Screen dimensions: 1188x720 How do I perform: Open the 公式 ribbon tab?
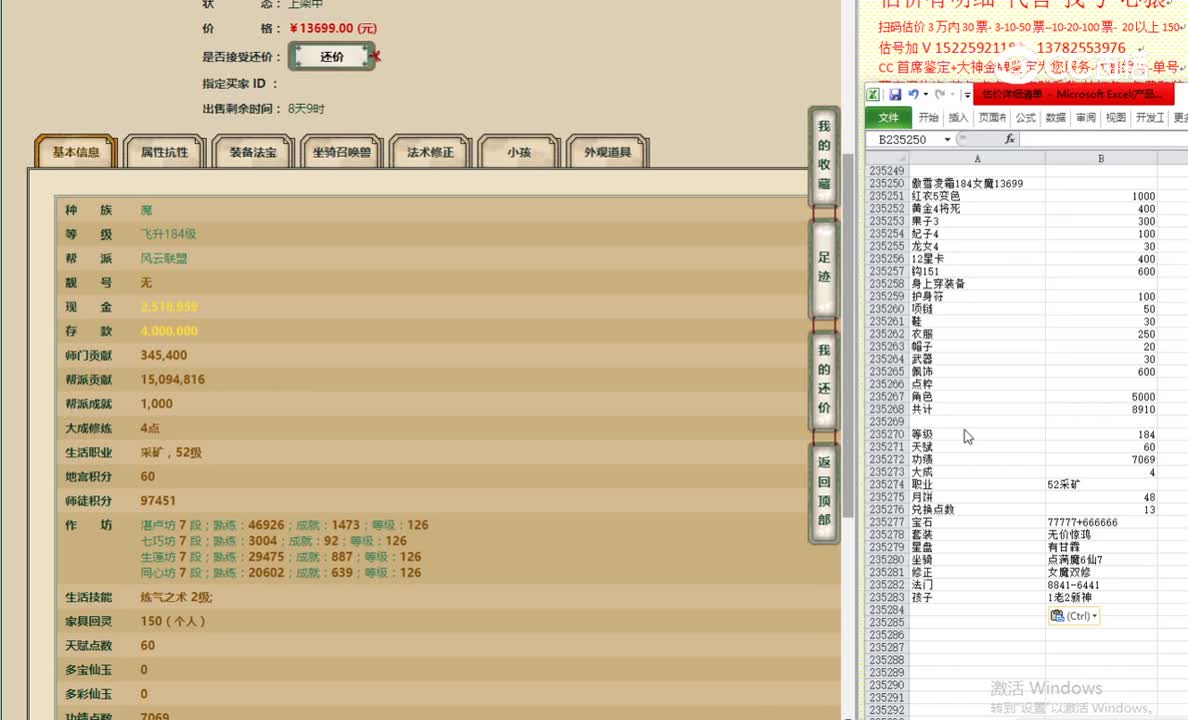[x=1025, y=117]
